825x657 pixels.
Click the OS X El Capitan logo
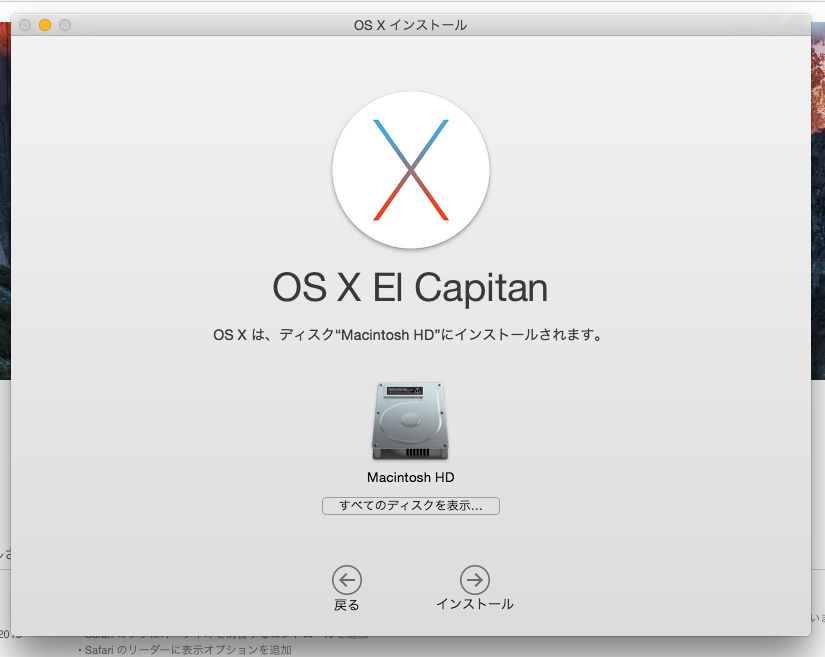[411, 170]
